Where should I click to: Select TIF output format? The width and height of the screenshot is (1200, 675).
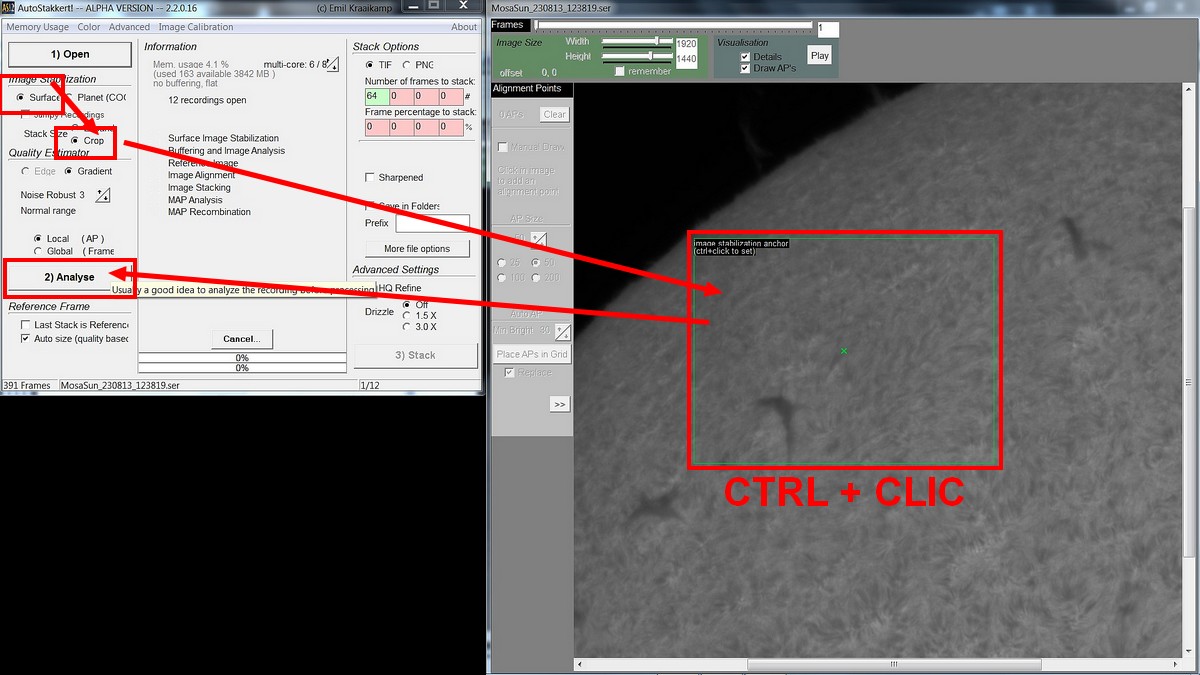370,65
